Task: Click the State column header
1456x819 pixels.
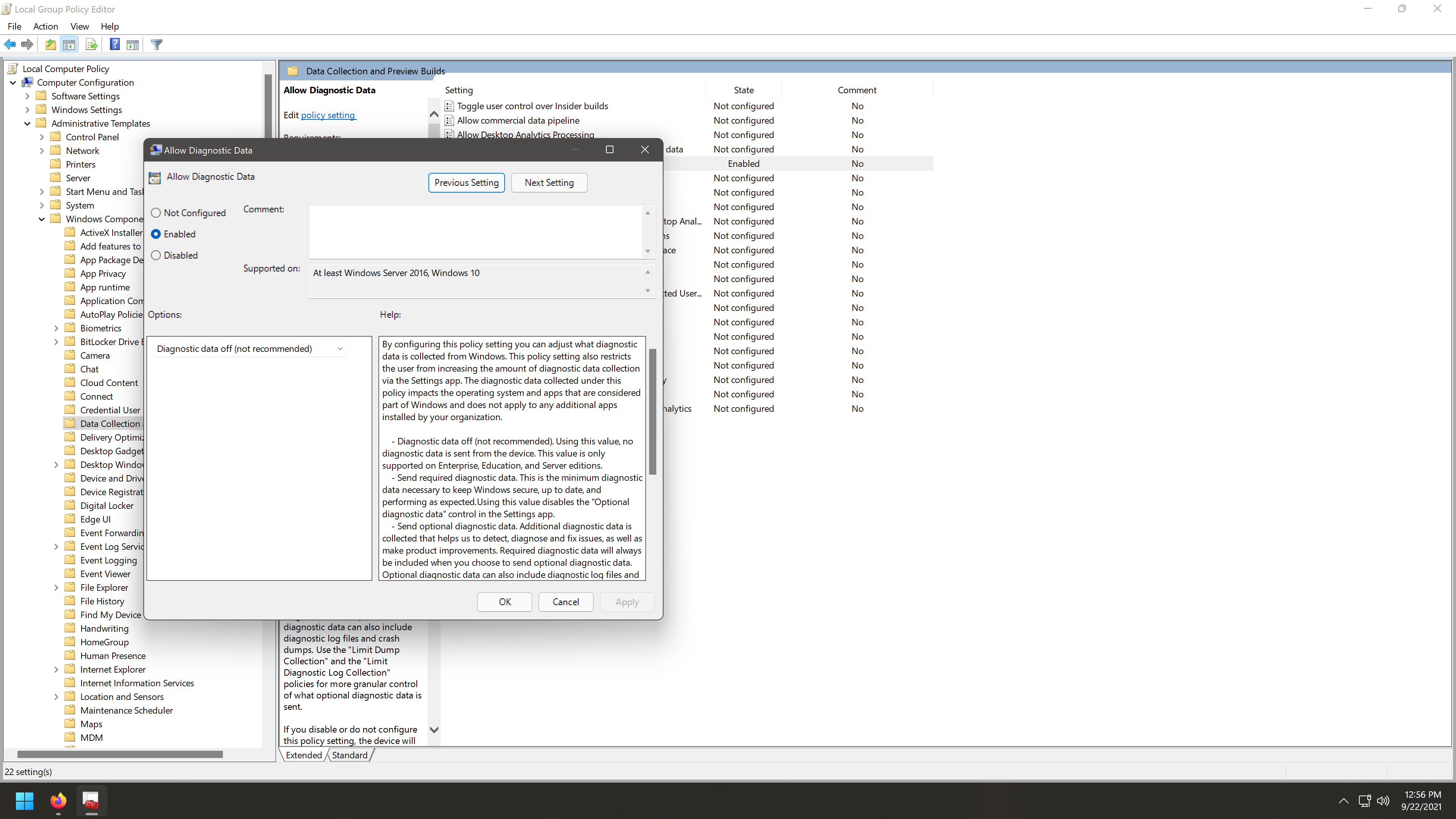Action: pos(744,90)
